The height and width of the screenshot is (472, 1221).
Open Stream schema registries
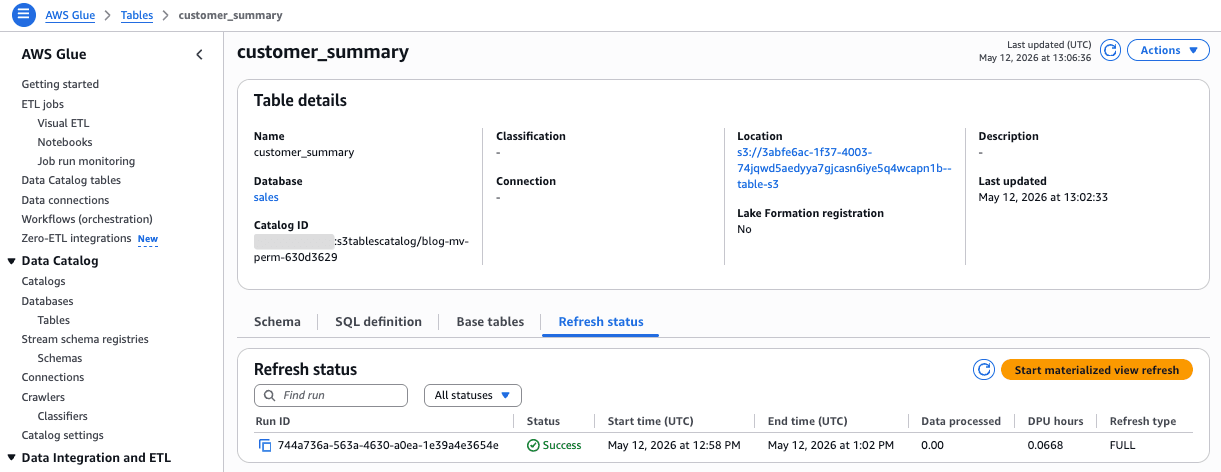(85, 339)
